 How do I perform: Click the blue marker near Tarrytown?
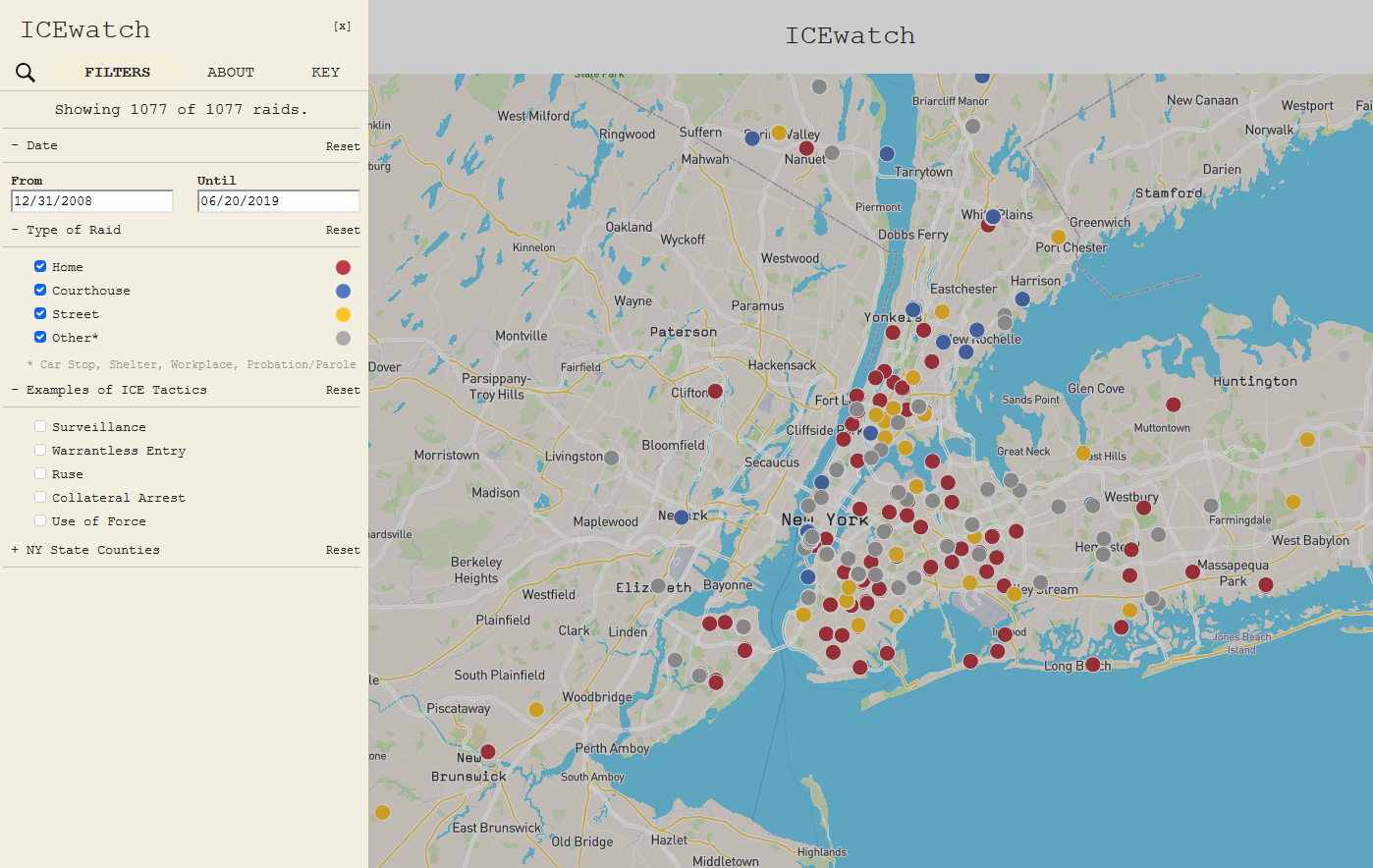tap(887, 153)
